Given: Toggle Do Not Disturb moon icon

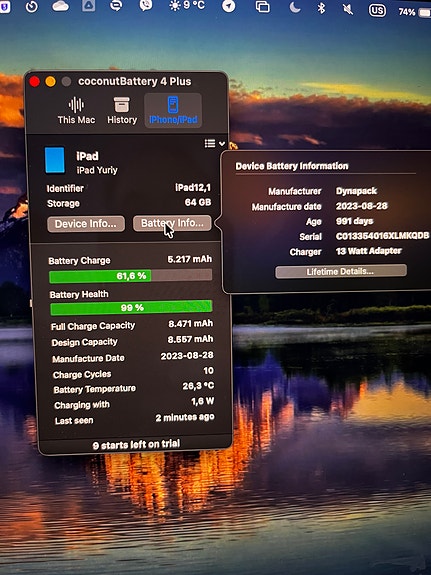Looking at the screenshot, I should pyautogui.click(x=295, y=7).
